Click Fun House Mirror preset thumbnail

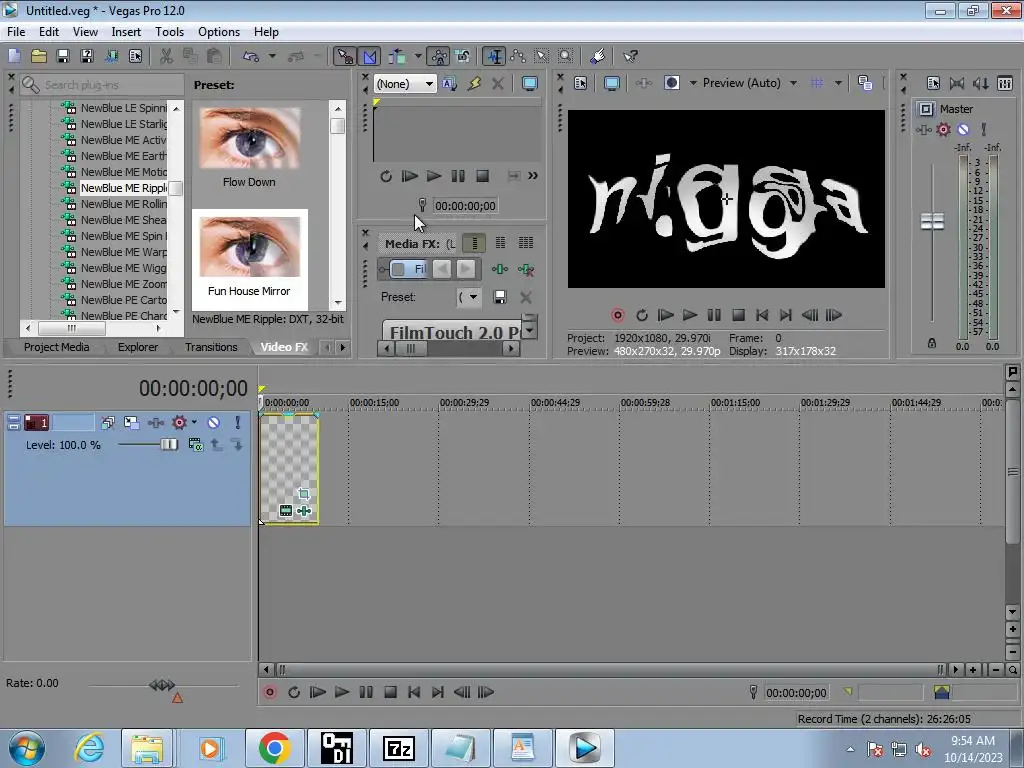(x=249, y=247)
